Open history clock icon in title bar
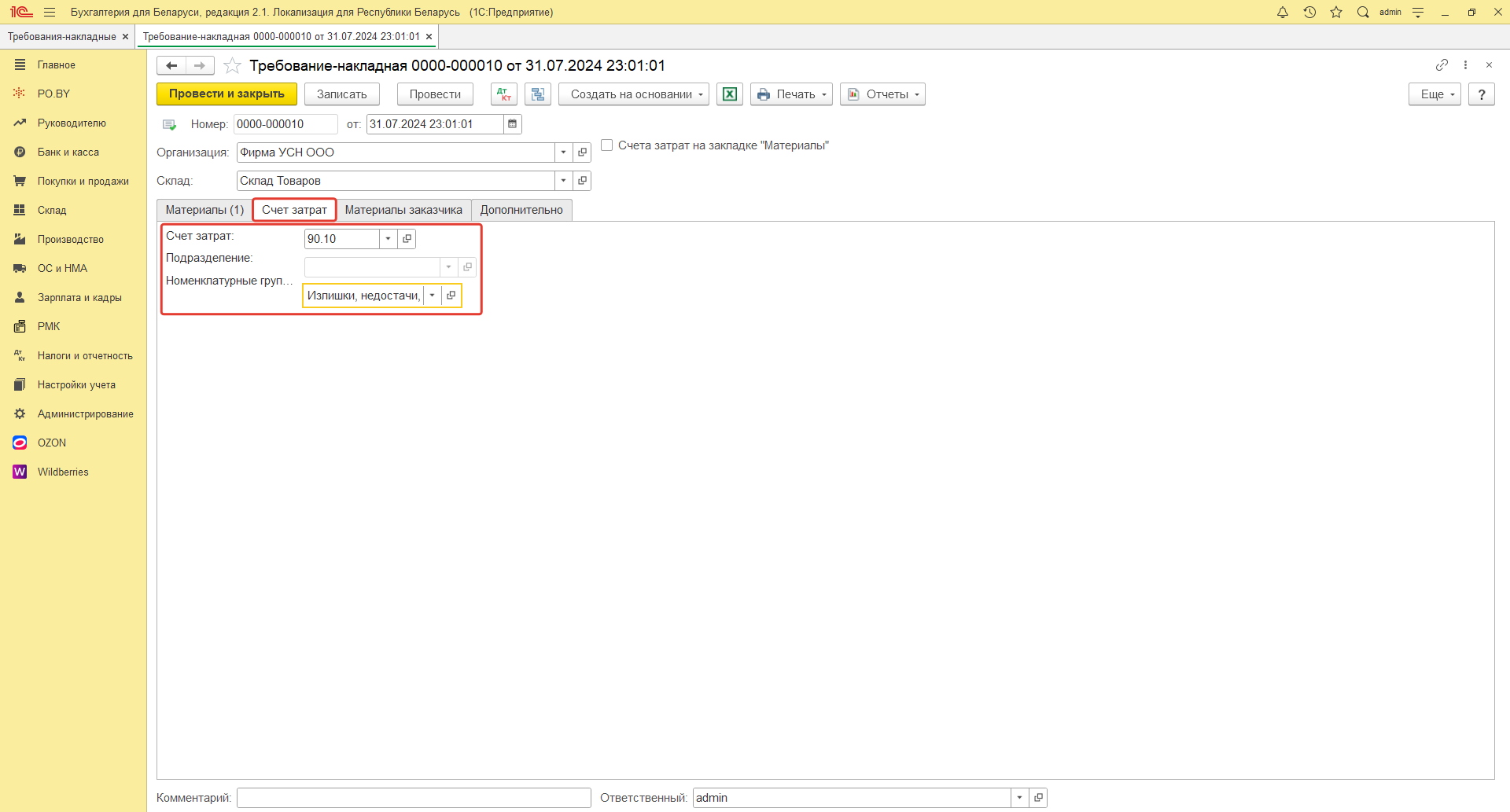The width and height of the screenshot is (1510, 812). [x=1309, y=12]
